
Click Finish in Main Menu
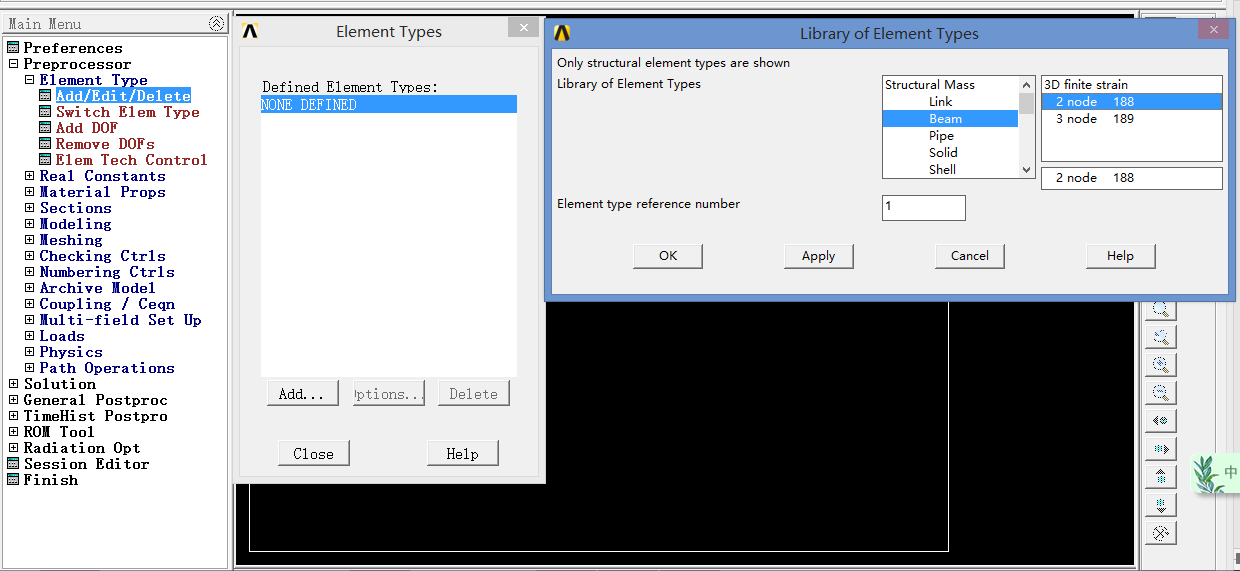[x=50, y=480]
